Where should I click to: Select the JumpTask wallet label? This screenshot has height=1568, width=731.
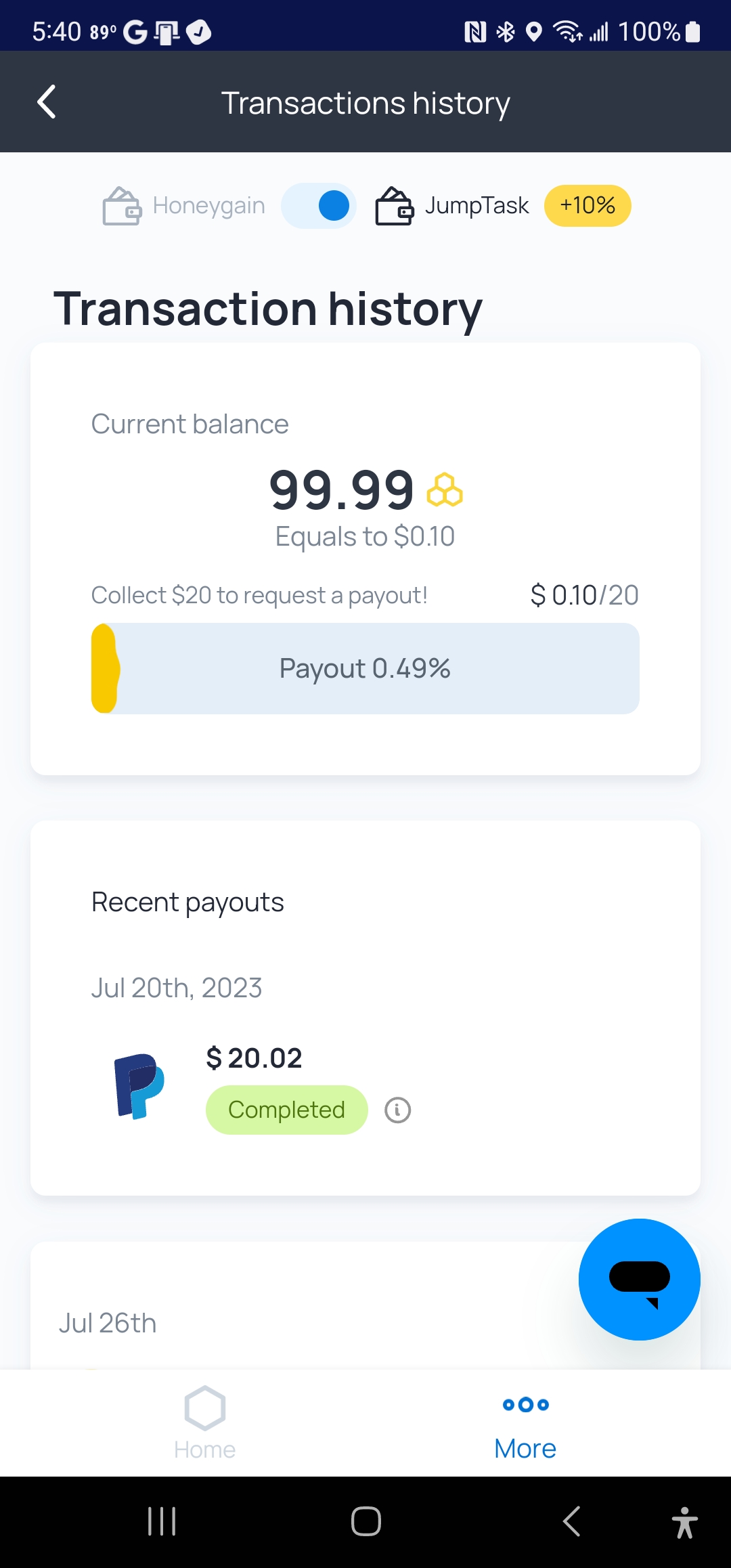click(477, 206)
